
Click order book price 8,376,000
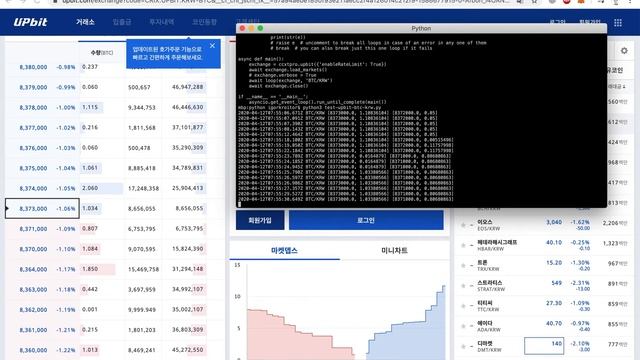33,148
